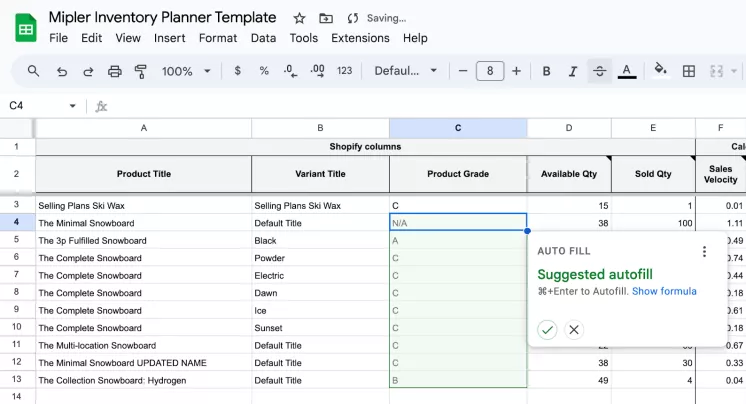
Task: Open the Insert menu
Action: pyautogui.click(x=169, y=38)
